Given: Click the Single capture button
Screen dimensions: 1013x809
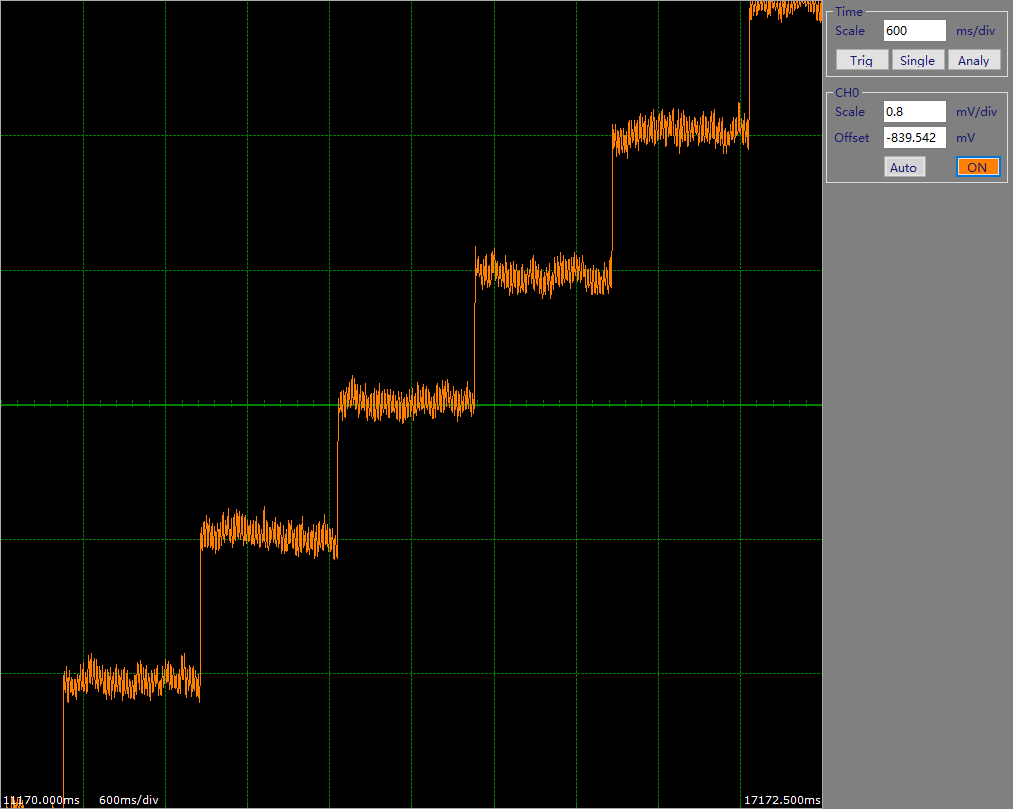Looking at the screenshot, I should click(917, 60).
